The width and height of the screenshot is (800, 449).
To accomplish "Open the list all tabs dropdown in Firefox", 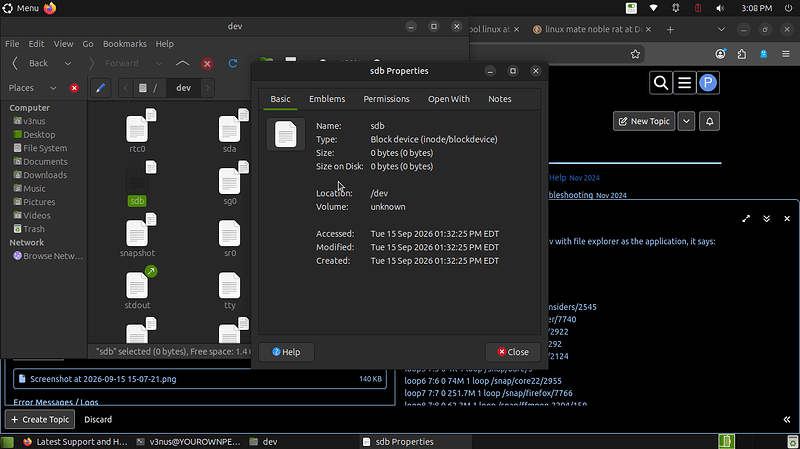I will coord(721,30).
